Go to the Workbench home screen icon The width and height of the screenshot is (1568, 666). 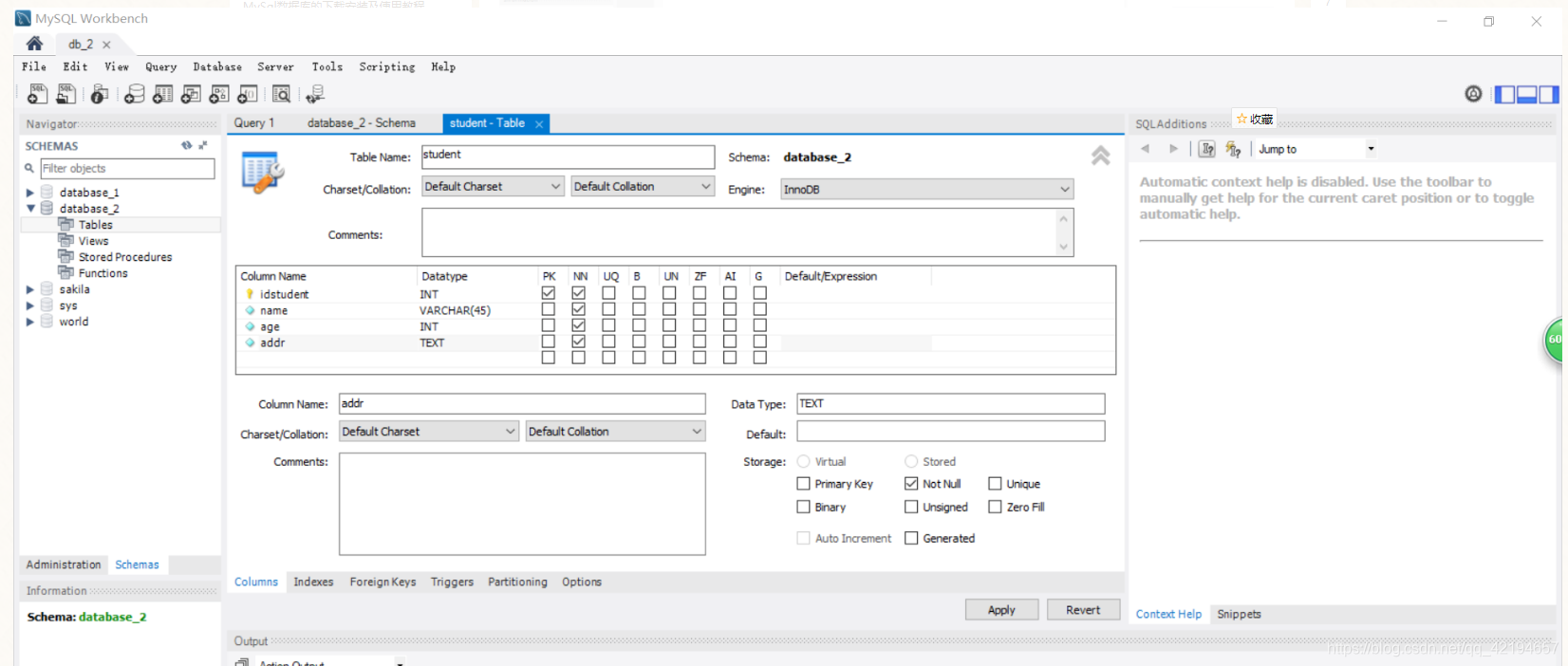(x=34, y=44)
